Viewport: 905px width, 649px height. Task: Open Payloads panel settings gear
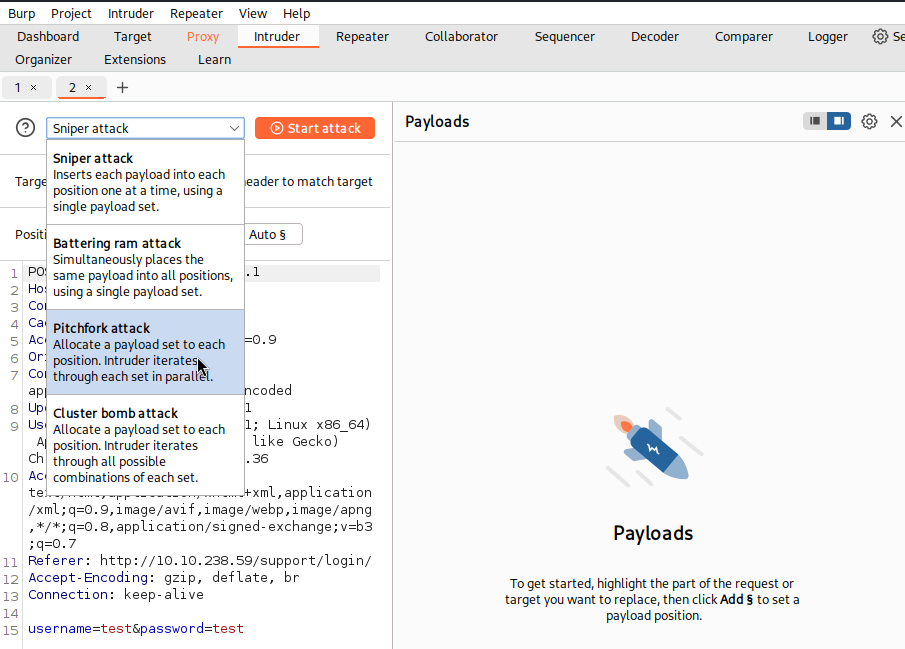coord(869,121)
